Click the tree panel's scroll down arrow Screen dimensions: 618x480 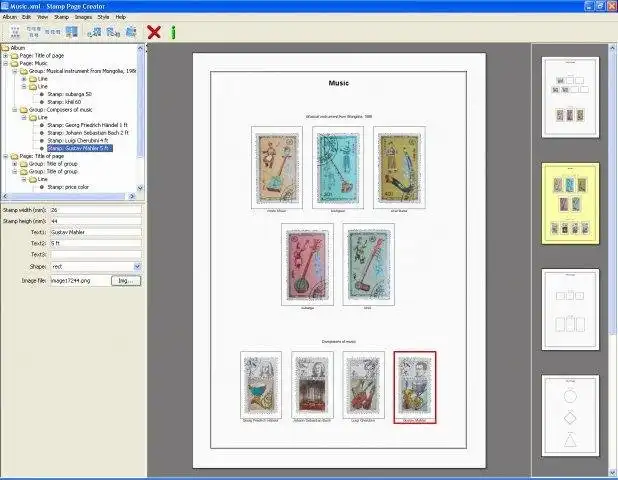(140, 188)
